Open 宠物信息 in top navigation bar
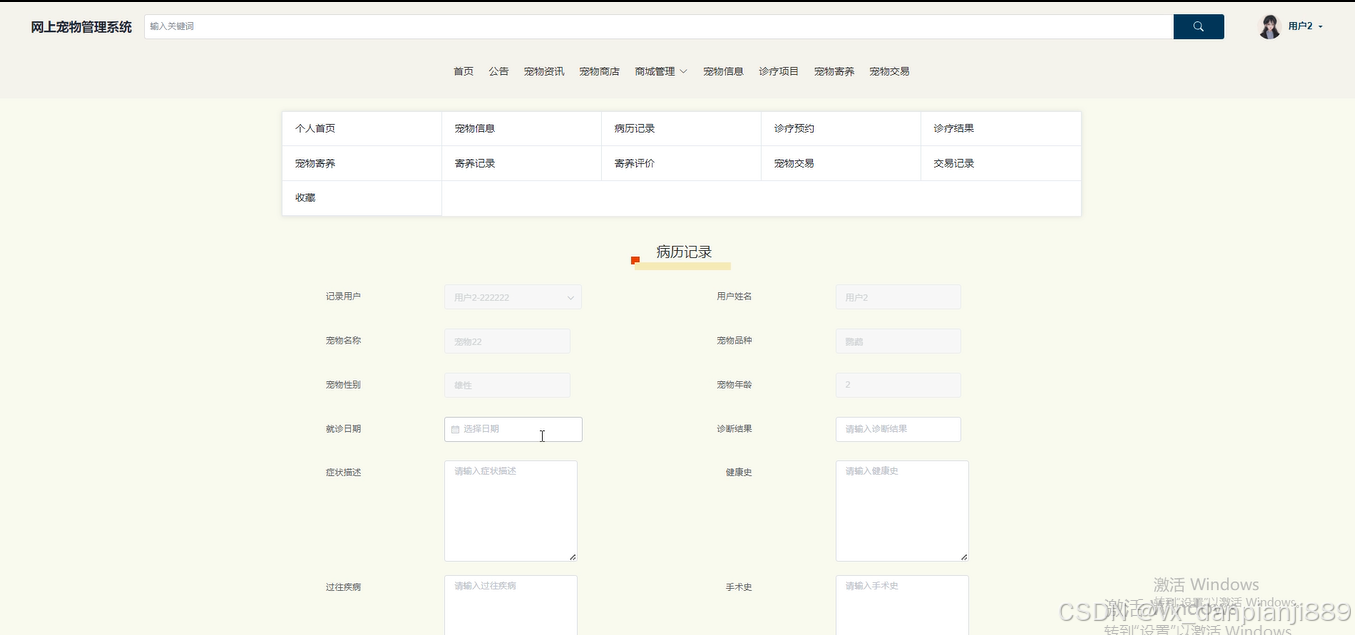The height and width of the screenshot is (635, 1355). tap(723, 72)
